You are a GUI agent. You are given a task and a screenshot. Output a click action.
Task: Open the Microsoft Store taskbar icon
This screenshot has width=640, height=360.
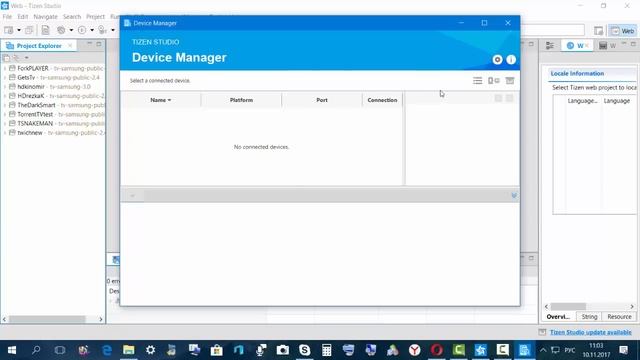click(x=216, y=350)
